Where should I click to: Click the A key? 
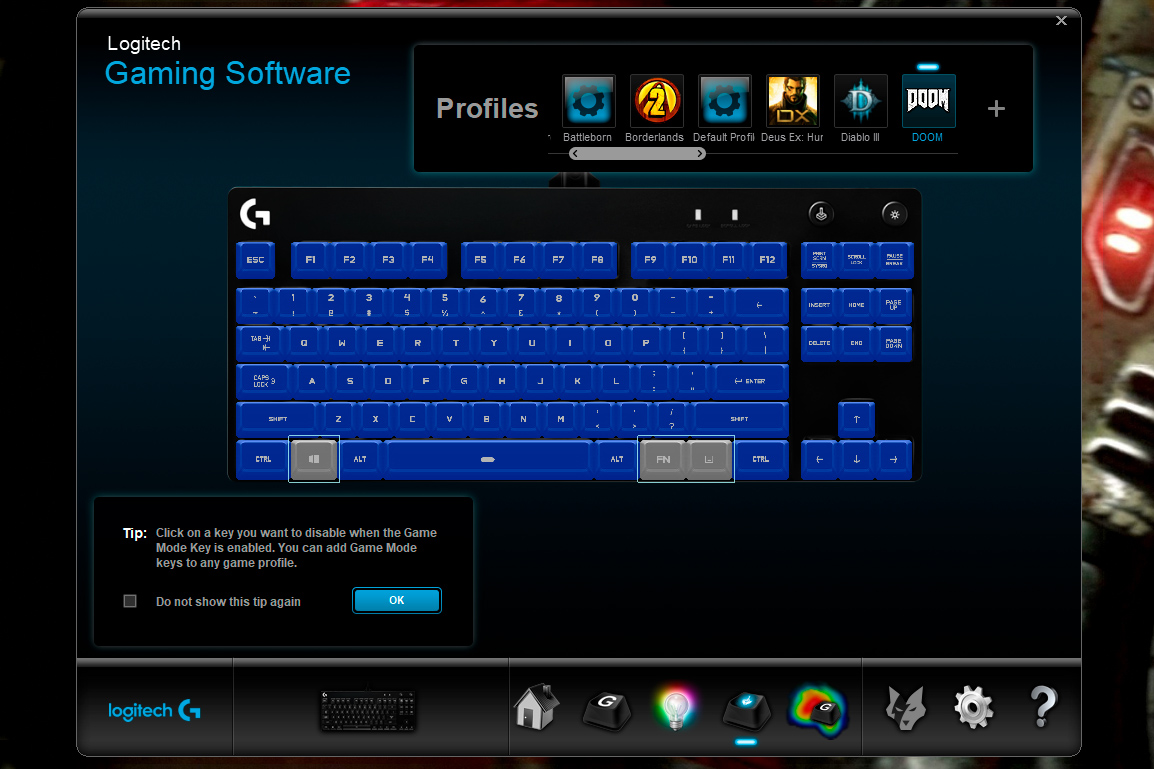[312, 381]
